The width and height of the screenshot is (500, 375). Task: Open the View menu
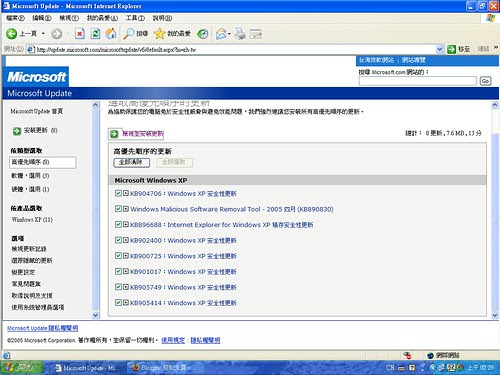click(x=69, y=18)
